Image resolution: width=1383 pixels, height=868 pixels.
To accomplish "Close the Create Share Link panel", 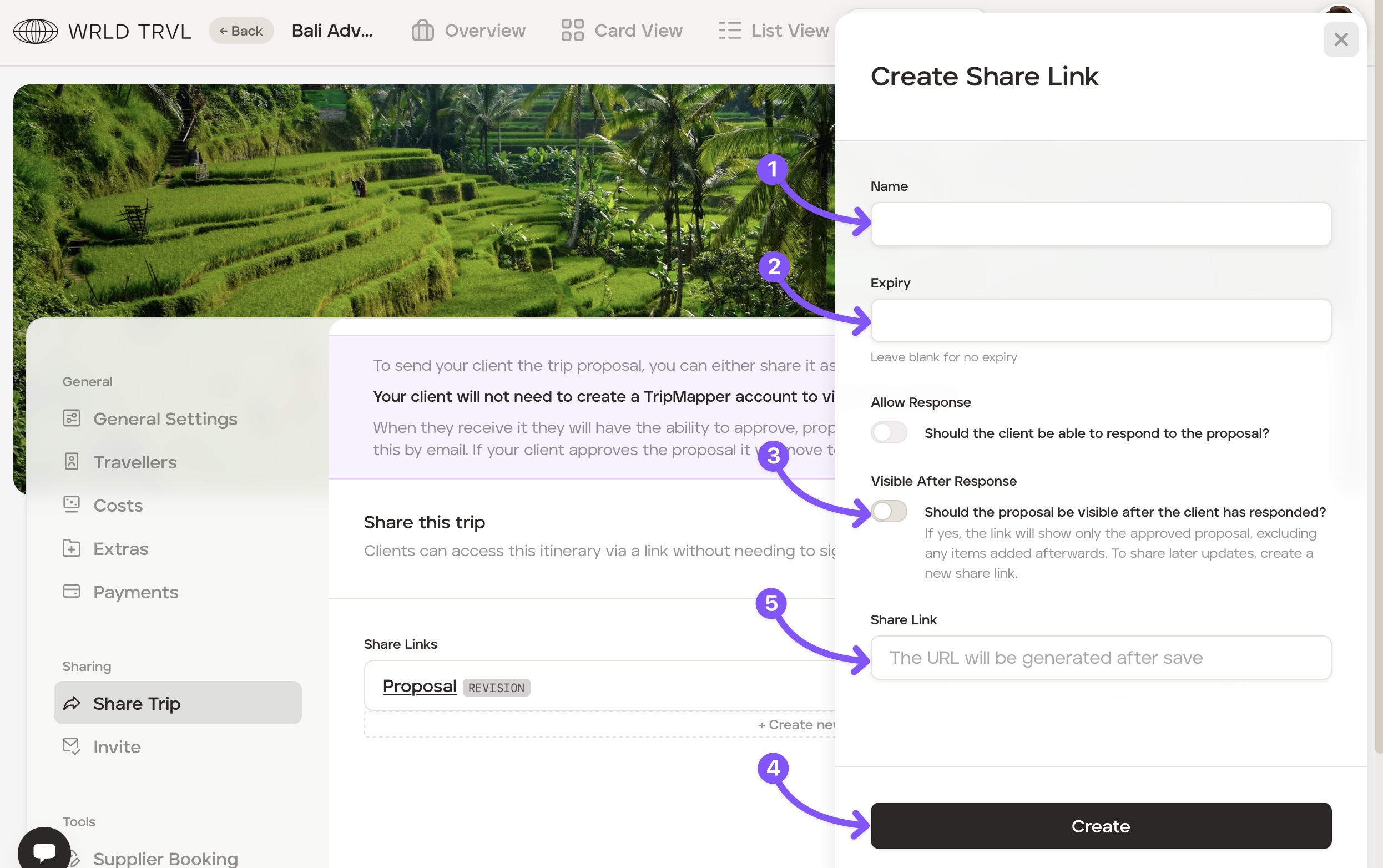I will click(1340, 39).
